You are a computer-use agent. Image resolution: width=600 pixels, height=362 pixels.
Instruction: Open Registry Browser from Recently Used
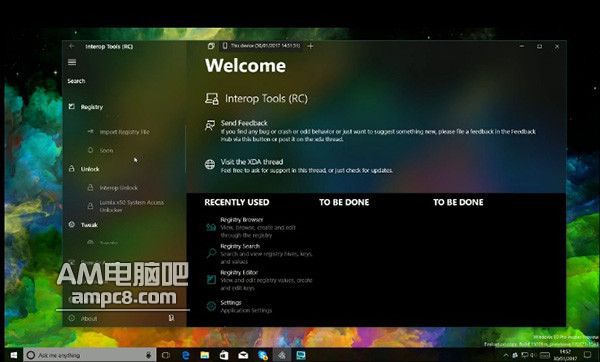click(242, 220)
